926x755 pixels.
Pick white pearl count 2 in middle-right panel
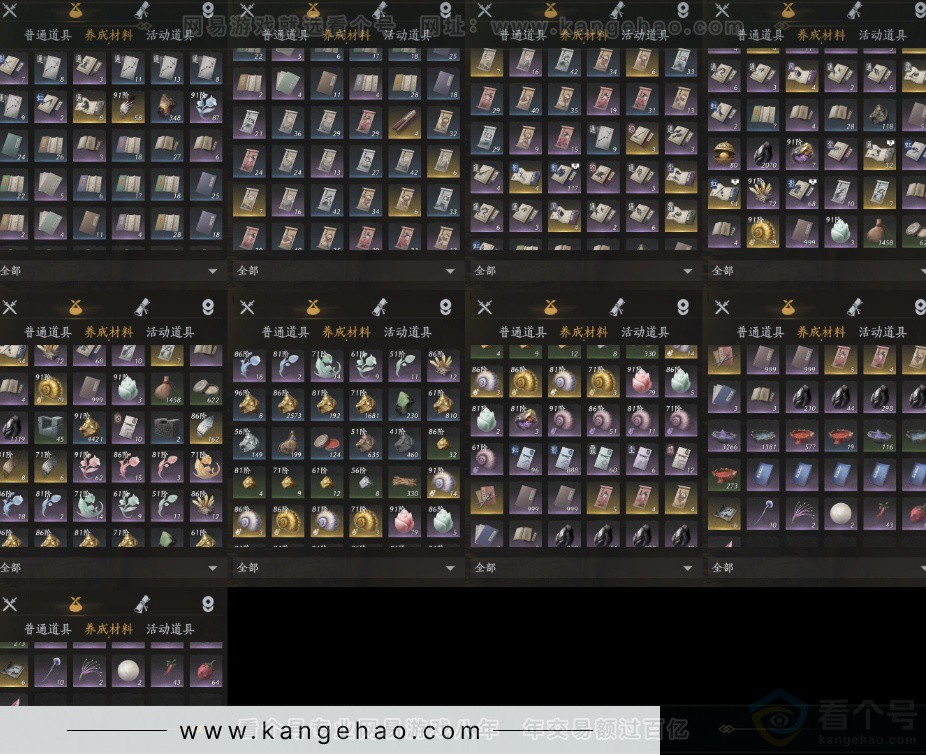pyautogui.click(x=840, y=513)
